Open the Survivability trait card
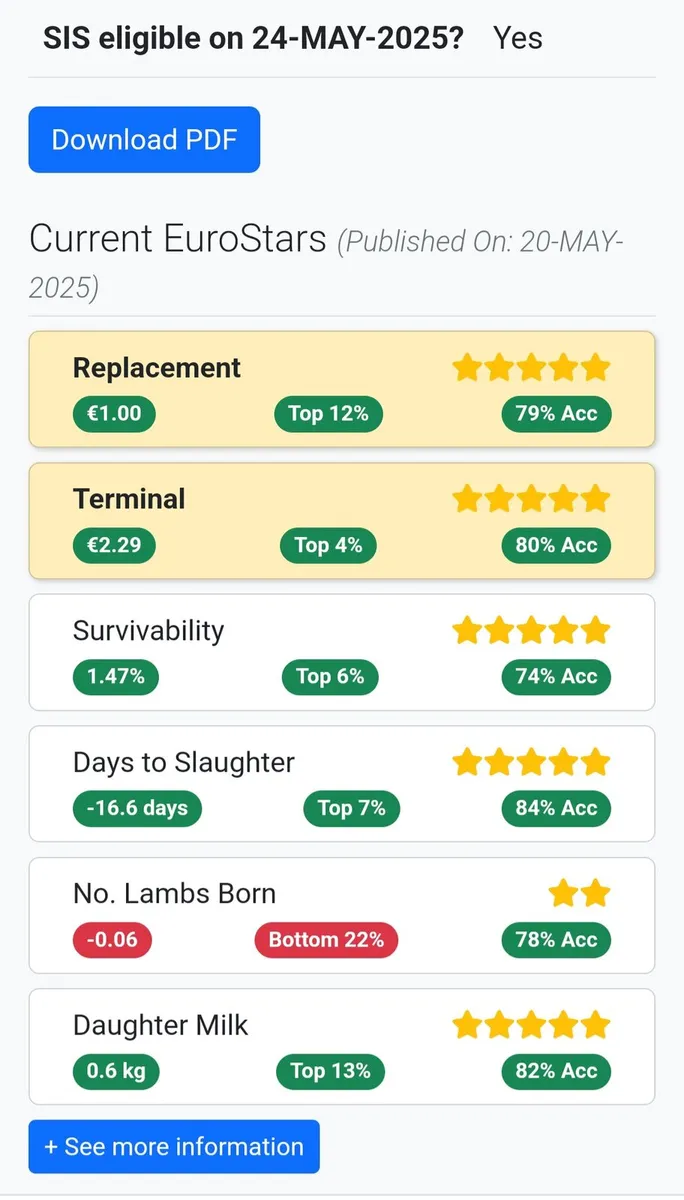Screen dimensions: 684x1200 342,652
